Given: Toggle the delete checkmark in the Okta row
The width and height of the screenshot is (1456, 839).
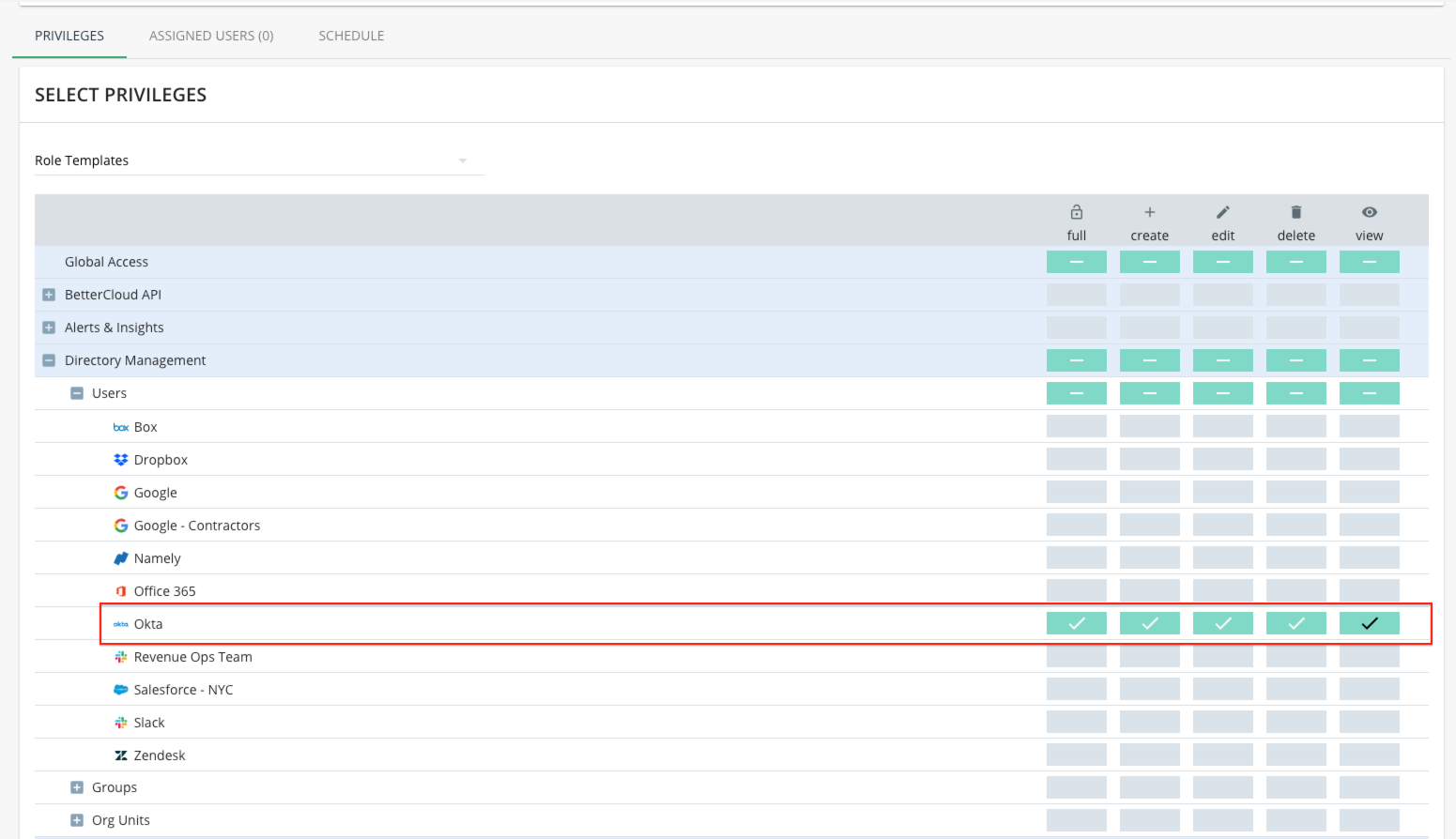Looking at the screenshot, I should [1295, 622].
